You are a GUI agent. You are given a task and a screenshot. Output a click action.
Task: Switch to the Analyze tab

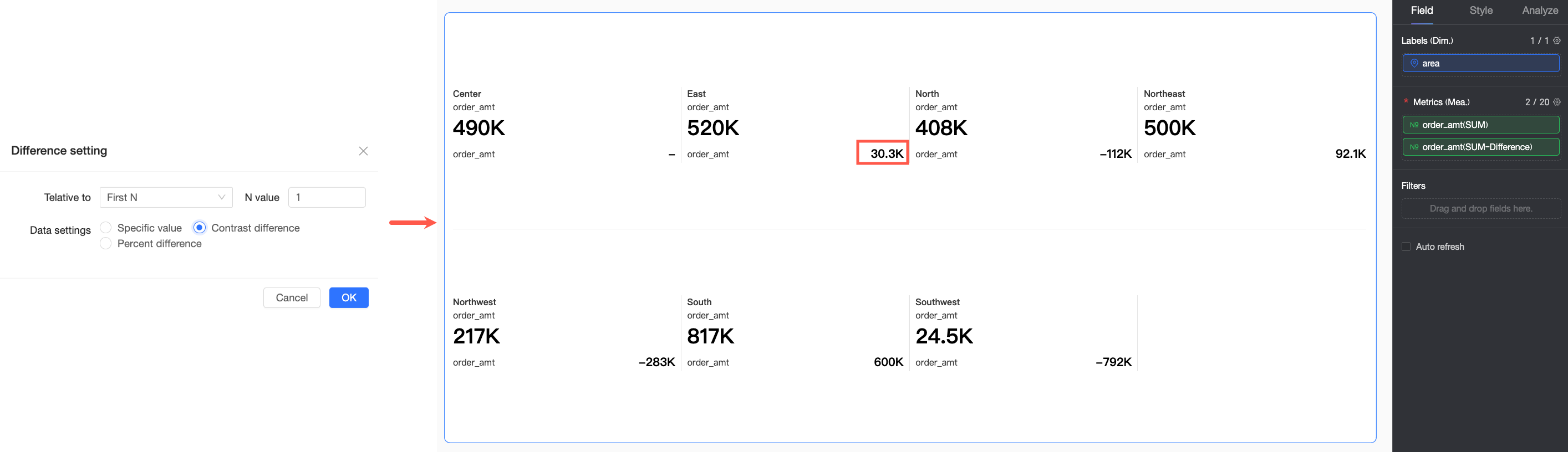[1540, 11]
